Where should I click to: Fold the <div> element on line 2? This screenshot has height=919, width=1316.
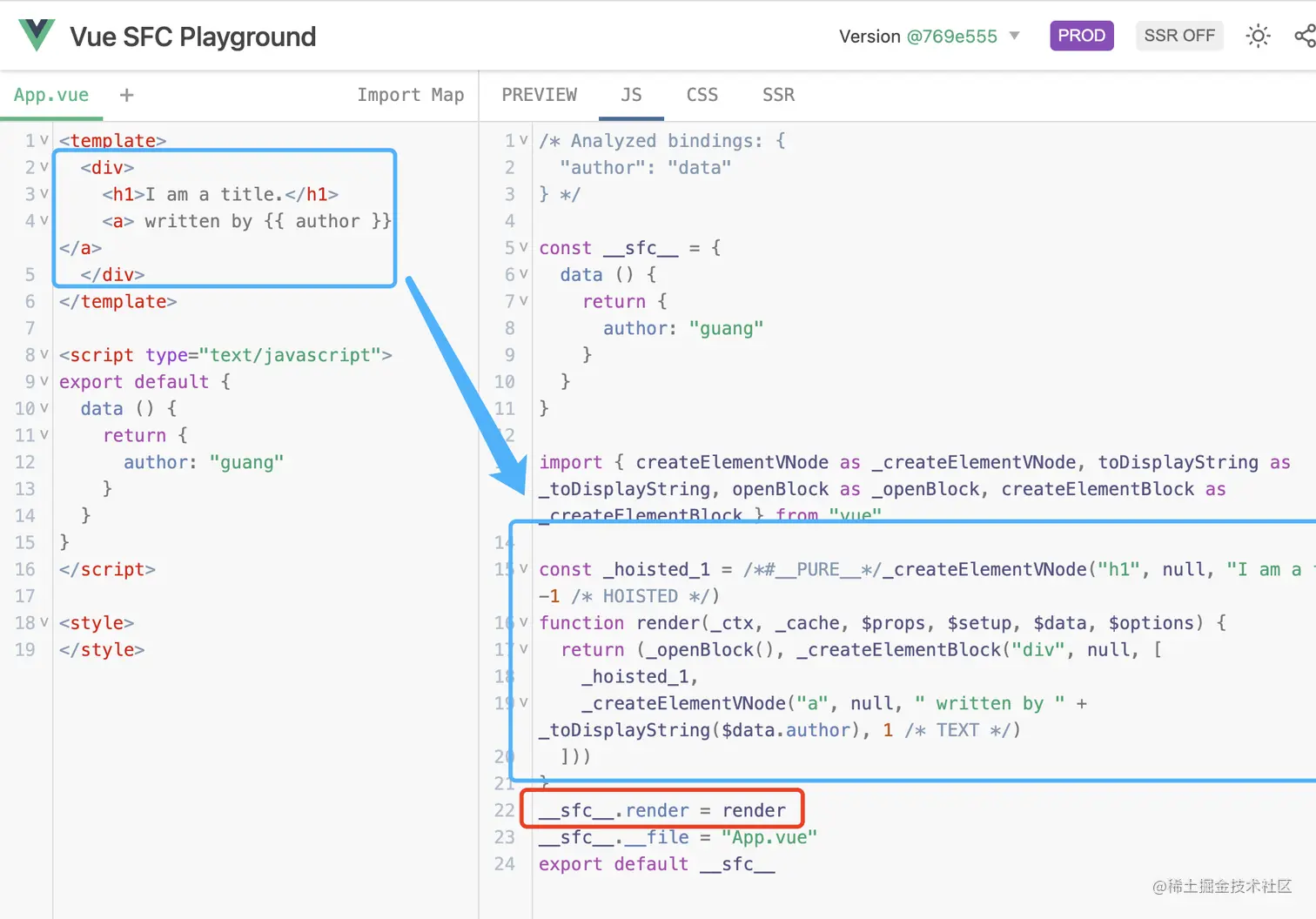[44, 167]
